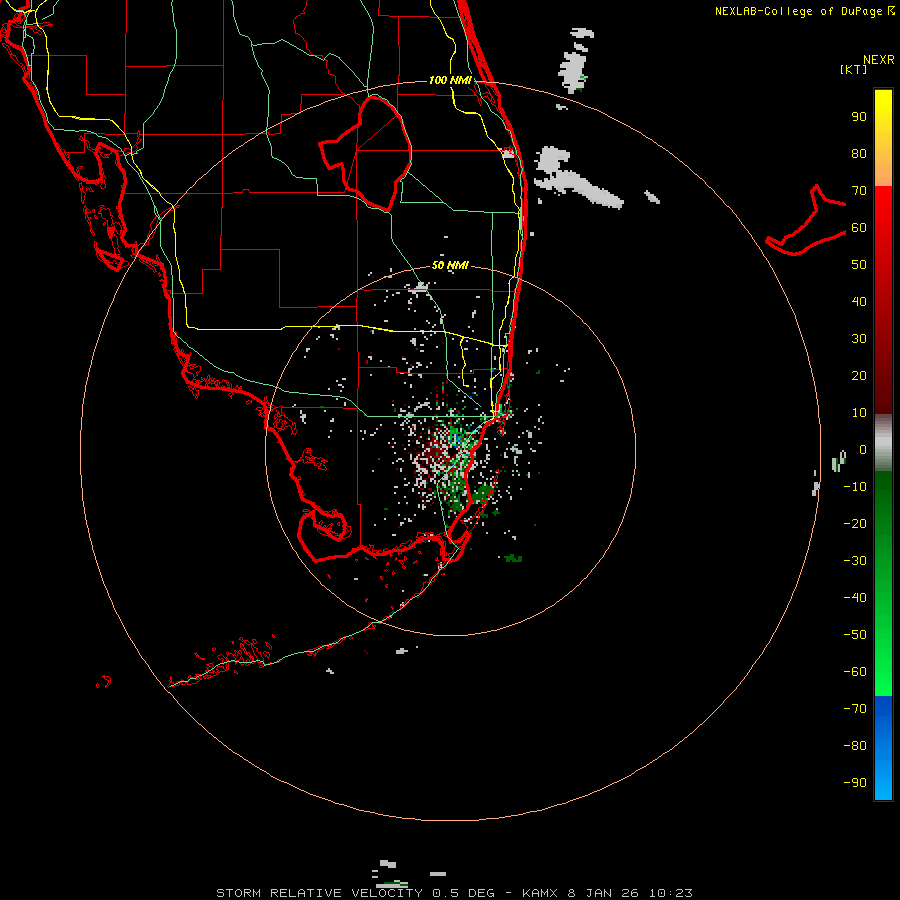Click the -70 value on velocity scale
900x900 pixels.
(855, 709)
